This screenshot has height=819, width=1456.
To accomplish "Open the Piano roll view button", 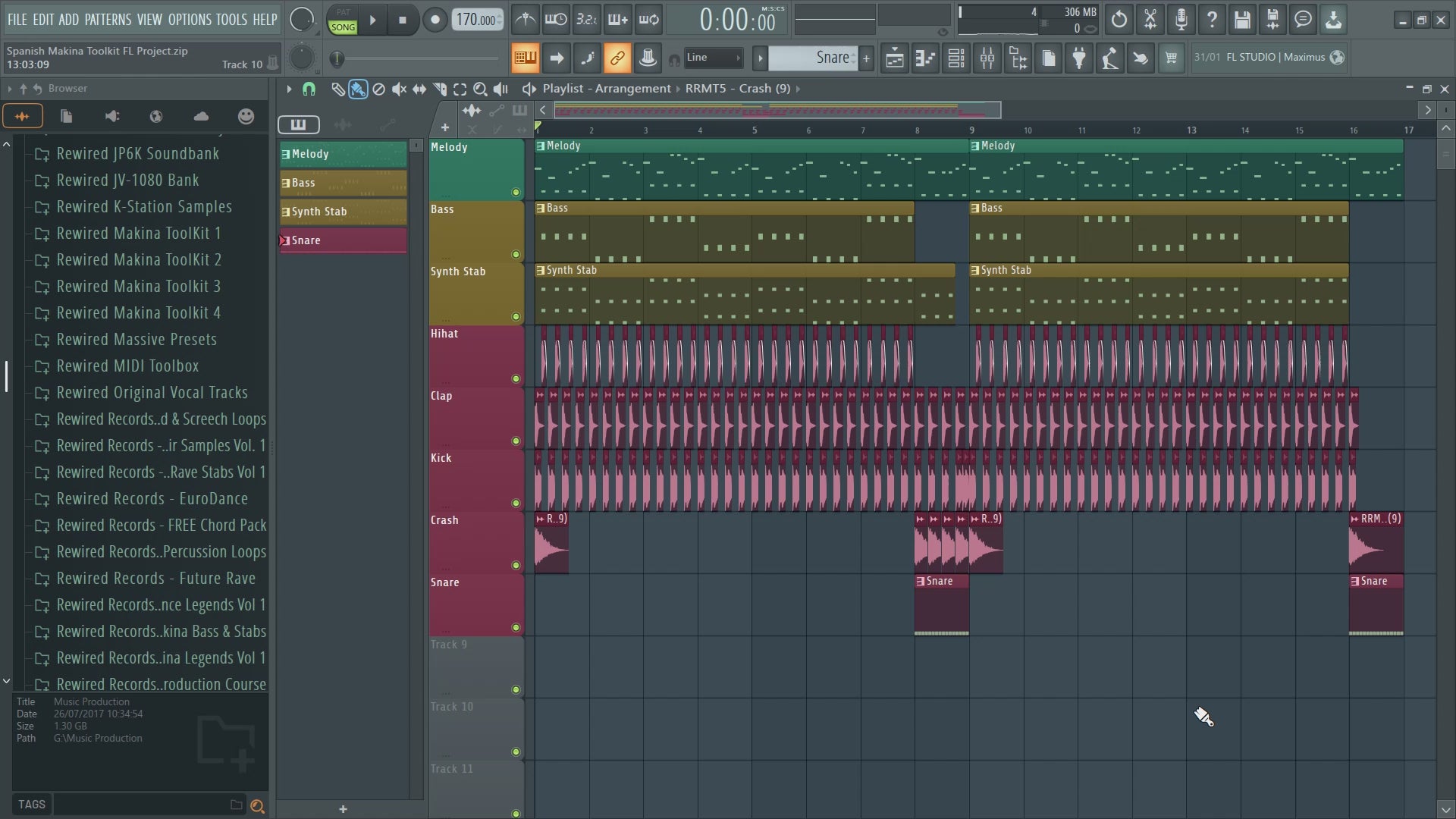I will point(925,58).
